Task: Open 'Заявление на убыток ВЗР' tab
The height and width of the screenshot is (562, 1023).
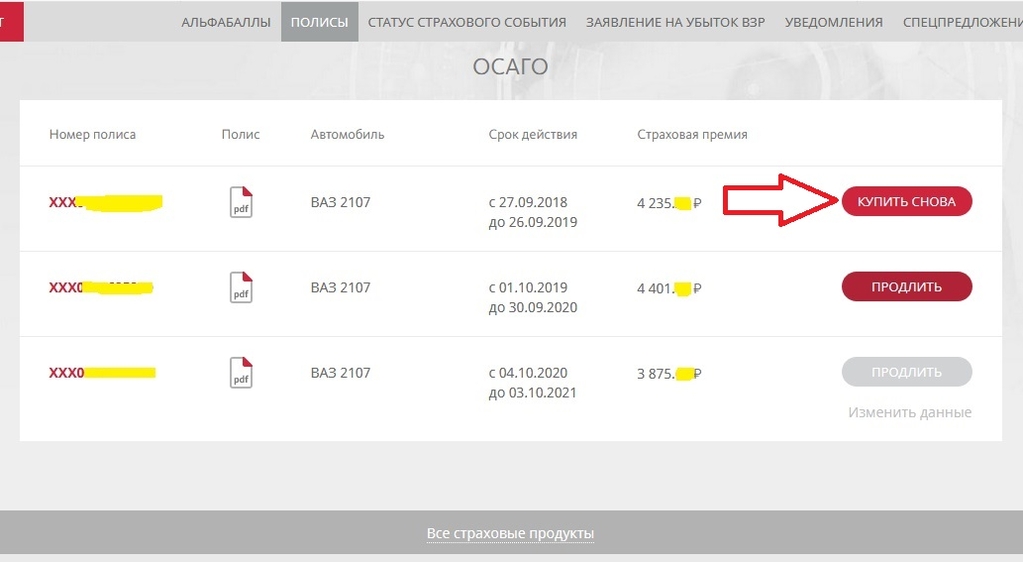Action: pos(675,22)
